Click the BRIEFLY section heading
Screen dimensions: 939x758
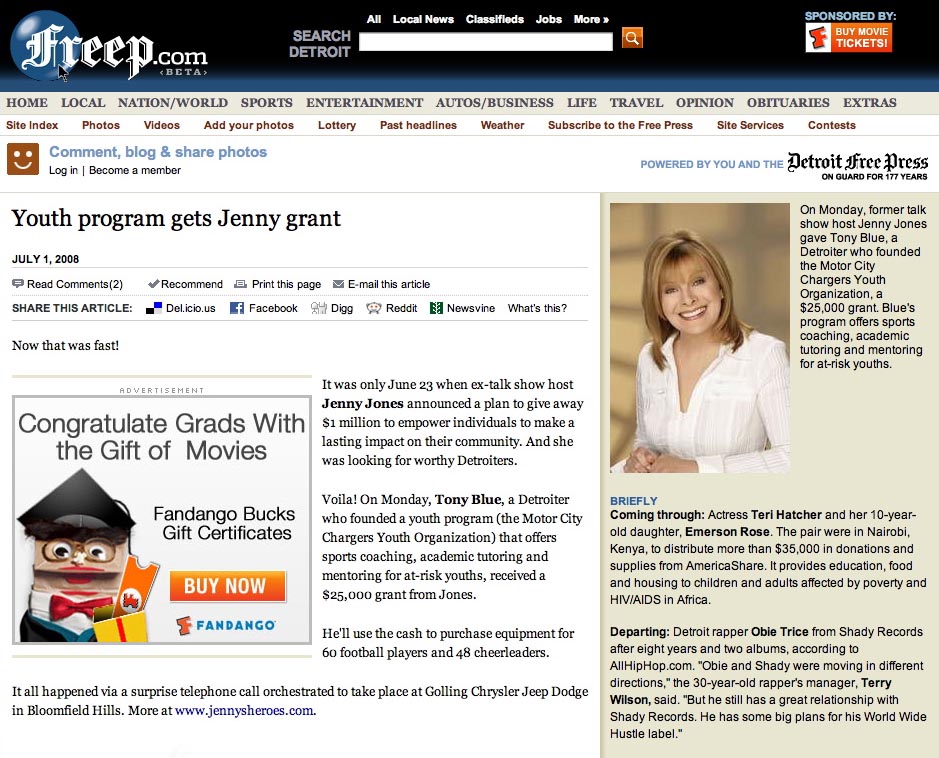[x=634, y=501]
